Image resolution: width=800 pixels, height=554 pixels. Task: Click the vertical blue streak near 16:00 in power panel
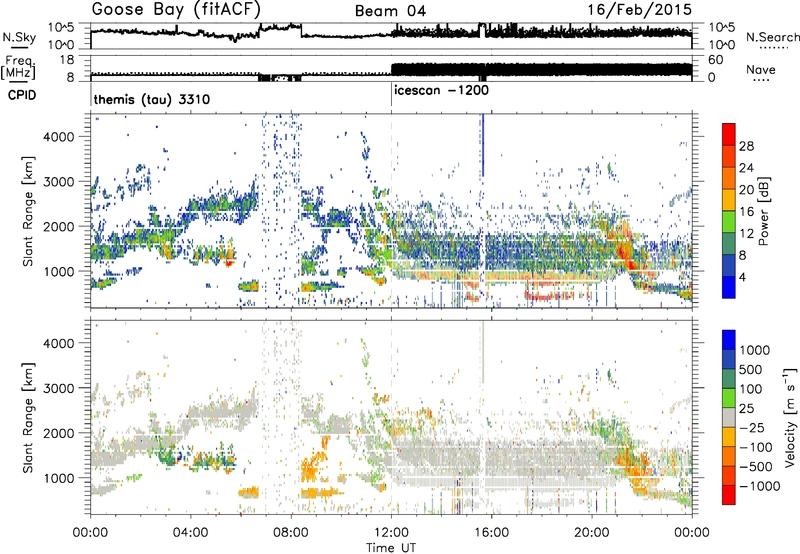coord(483,145)
